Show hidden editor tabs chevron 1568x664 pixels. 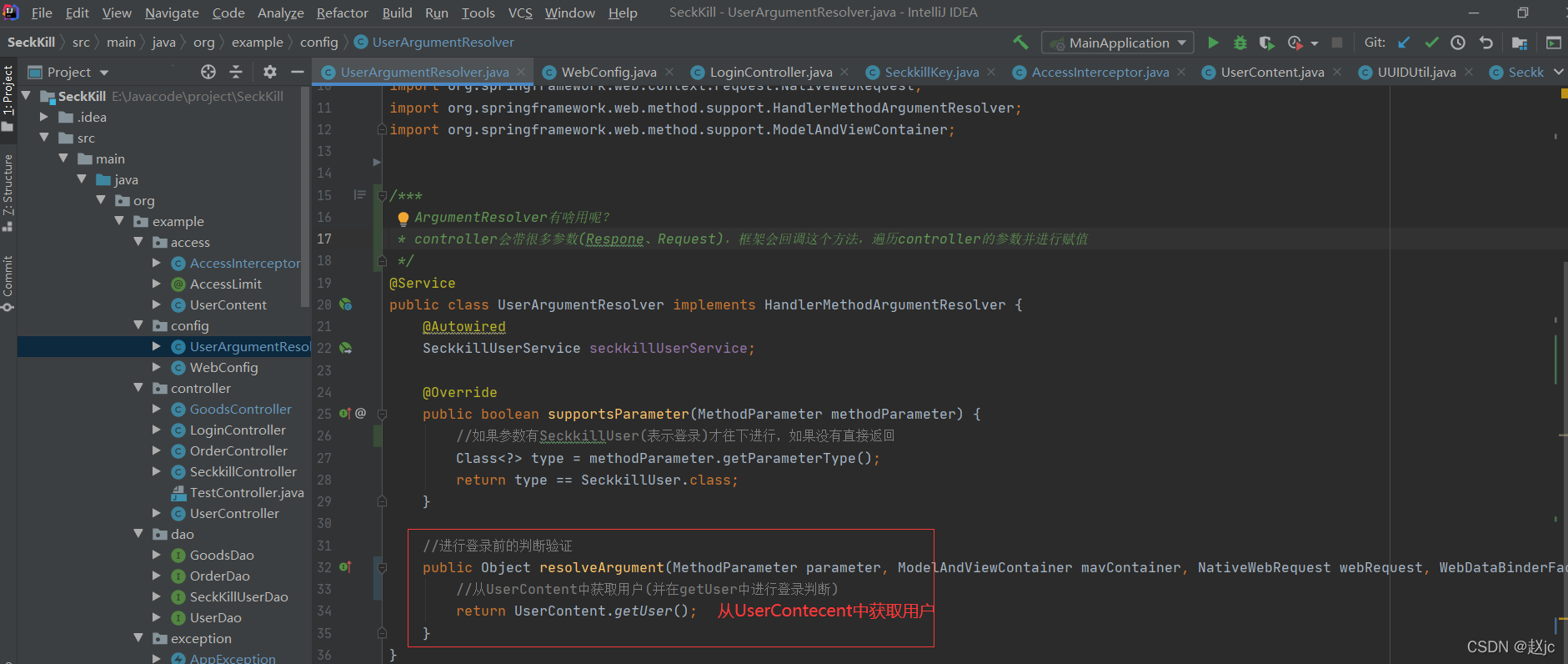(1559, 72)
